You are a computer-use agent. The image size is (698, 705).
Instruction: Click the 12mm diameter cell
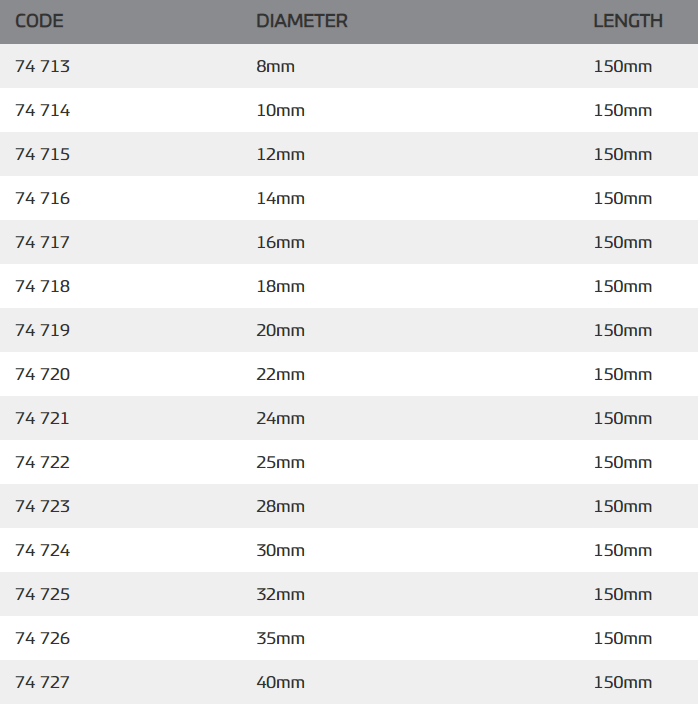(x=280, y=155)
